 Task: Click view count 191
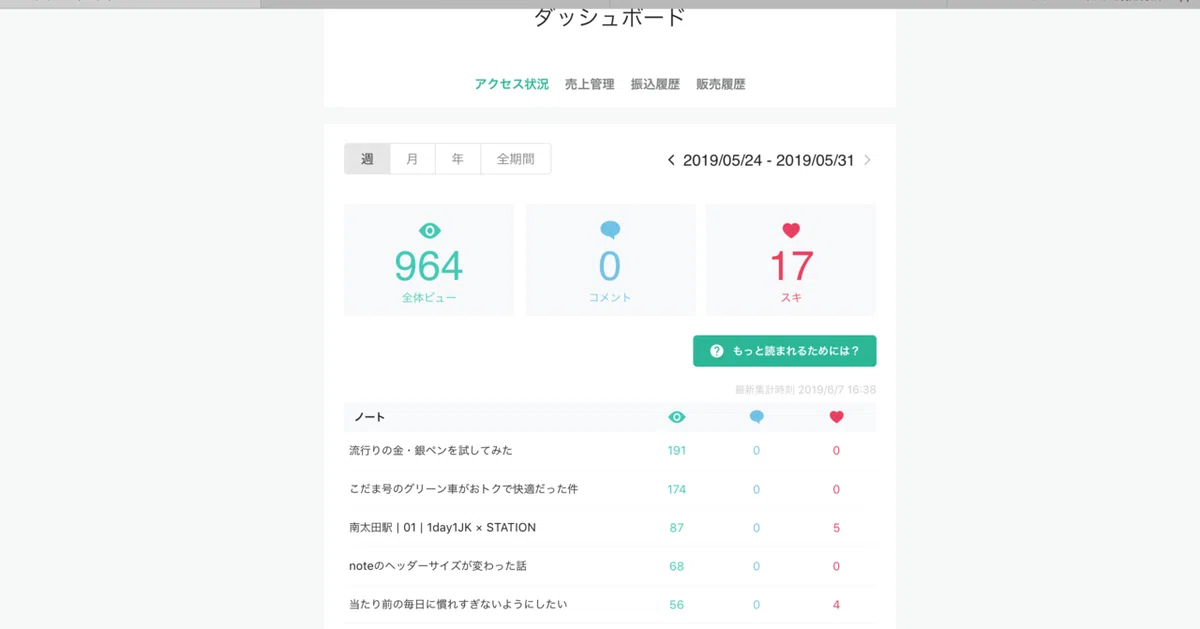point(677,451)
